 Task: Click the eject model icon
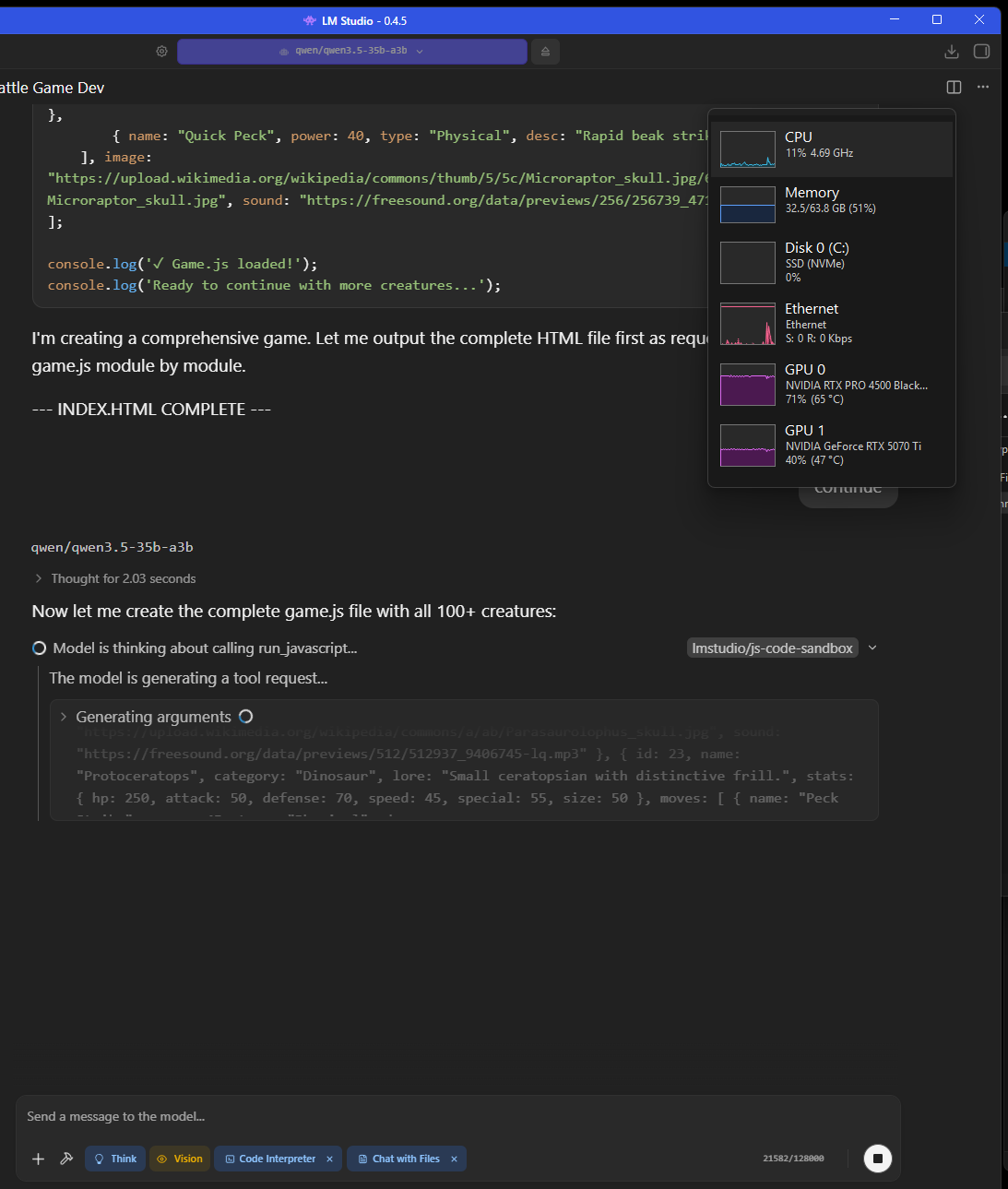click(545, 52)
